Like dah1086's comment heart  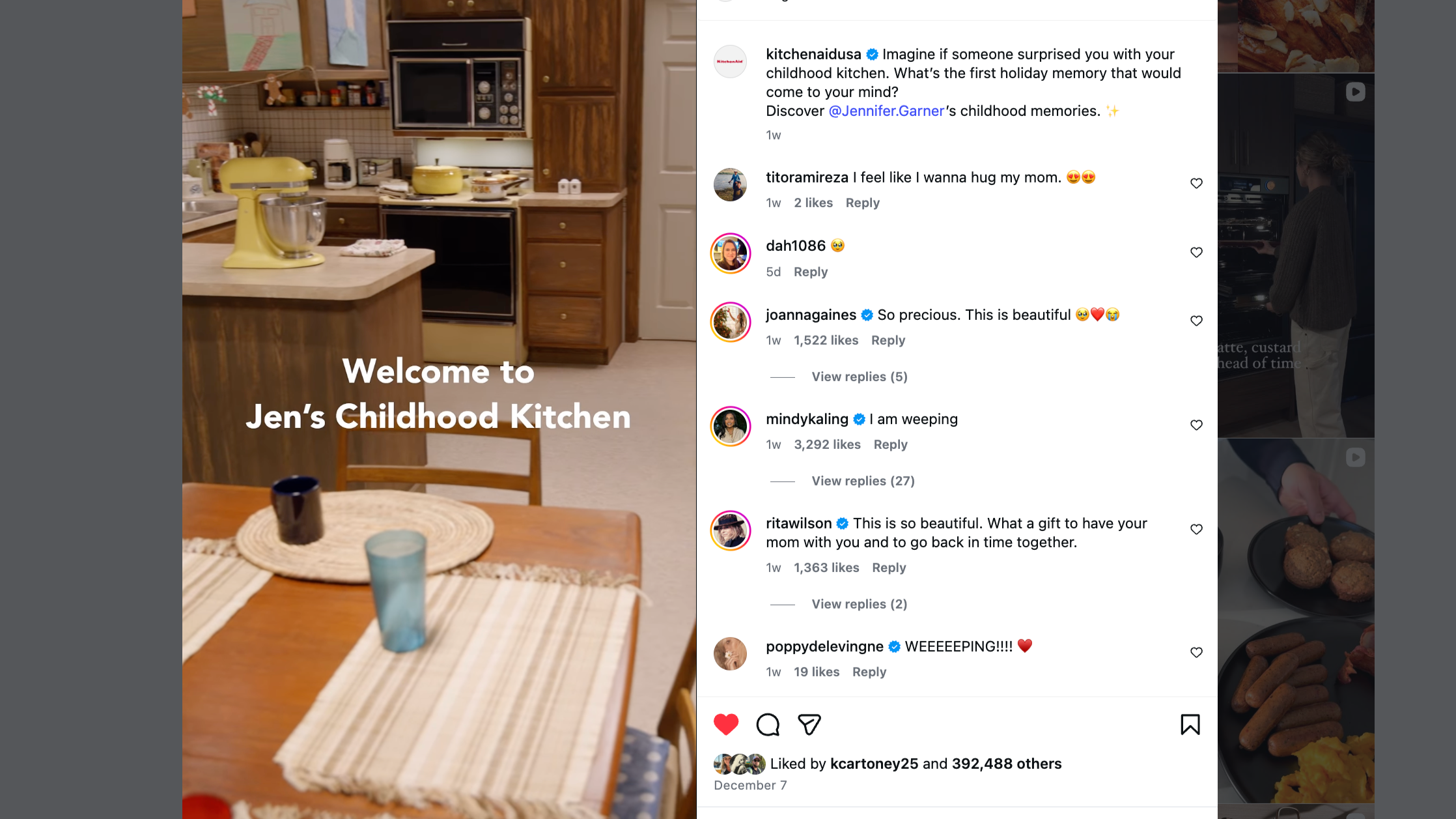point(1196,253)
